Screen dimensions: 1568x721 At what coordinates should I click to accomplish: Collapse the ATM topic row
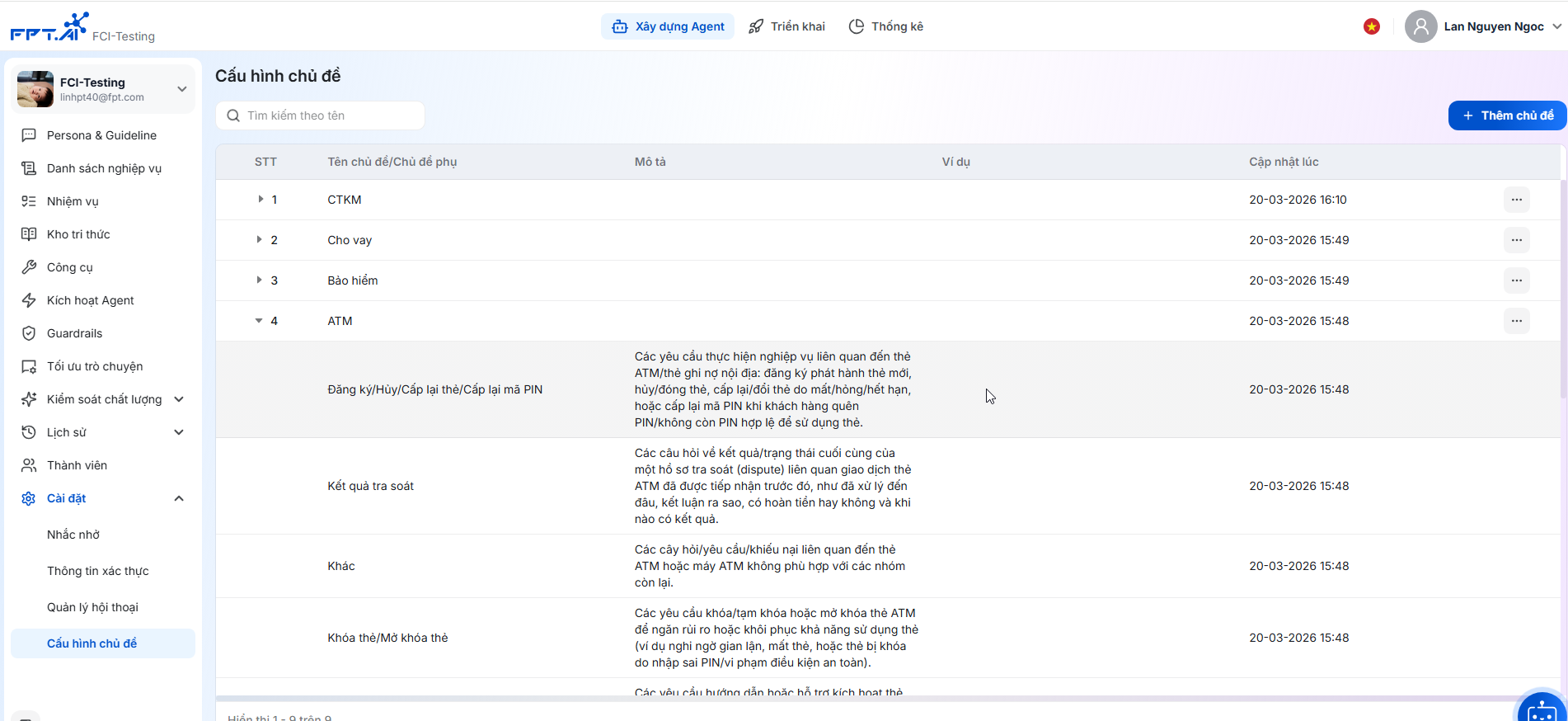(259, 321)
